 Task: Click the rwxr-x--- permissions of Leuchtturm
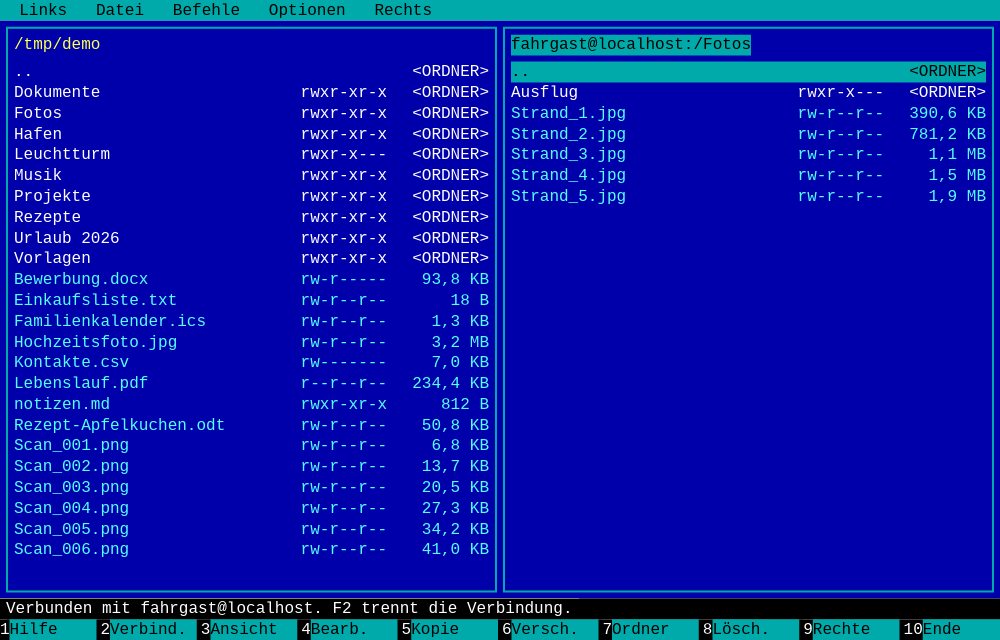point(344,154)
